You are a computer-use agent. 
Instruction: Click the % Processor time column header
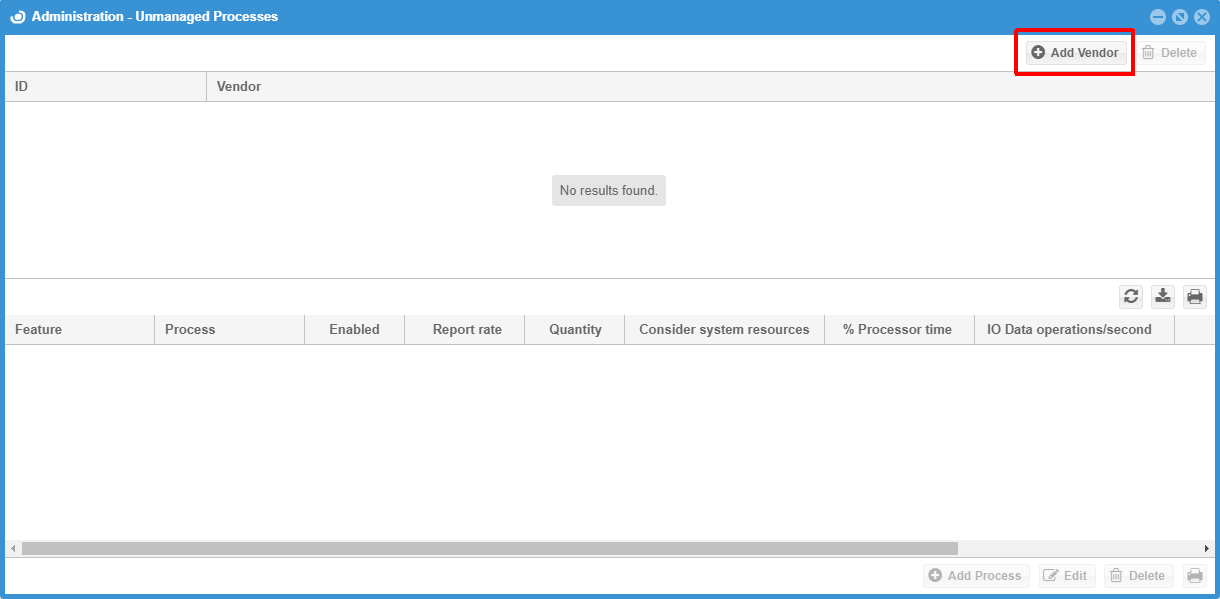point(897,330)
